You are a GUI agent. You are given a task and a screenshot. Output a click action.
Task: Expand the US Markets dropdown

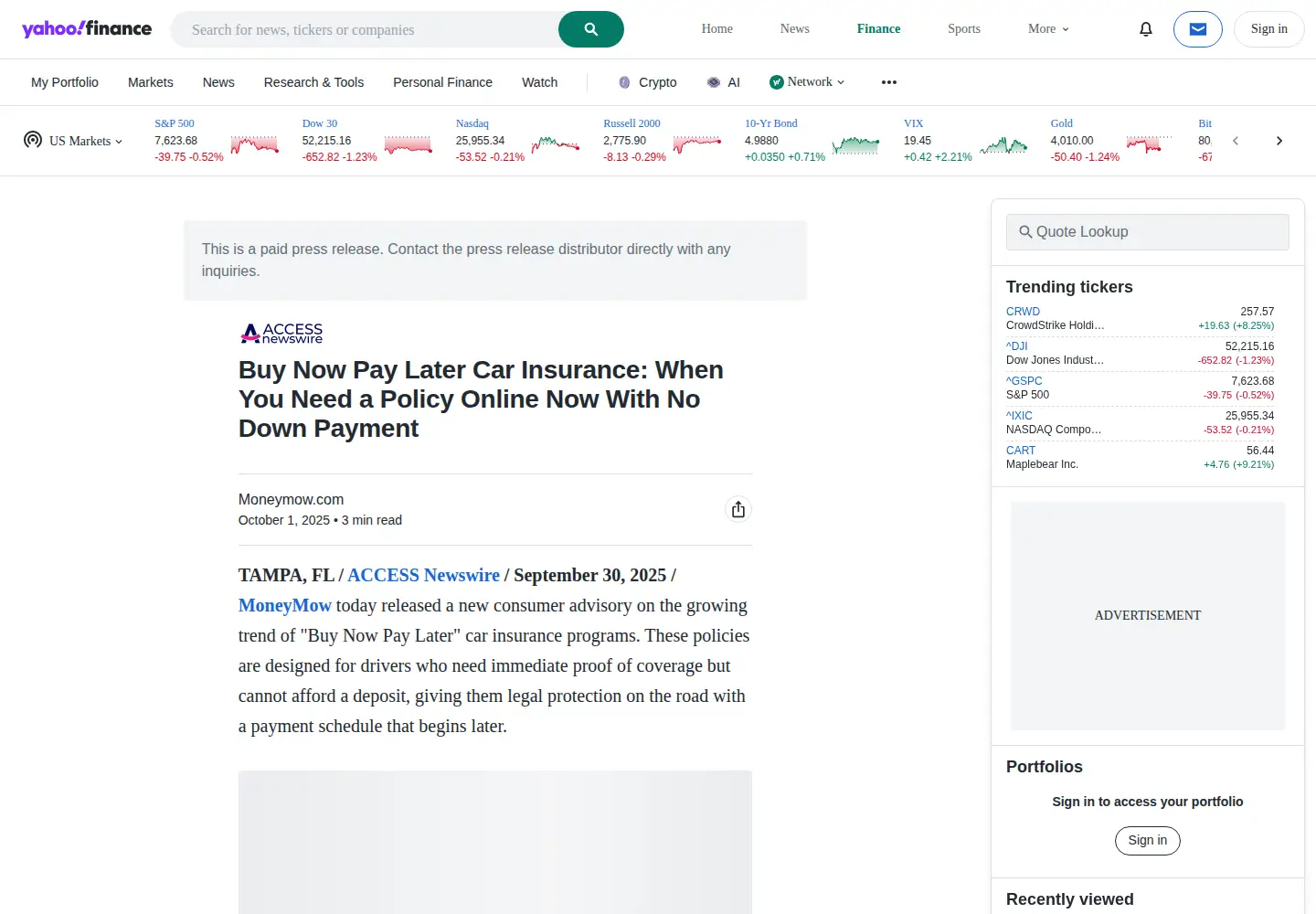pos(73,141)
